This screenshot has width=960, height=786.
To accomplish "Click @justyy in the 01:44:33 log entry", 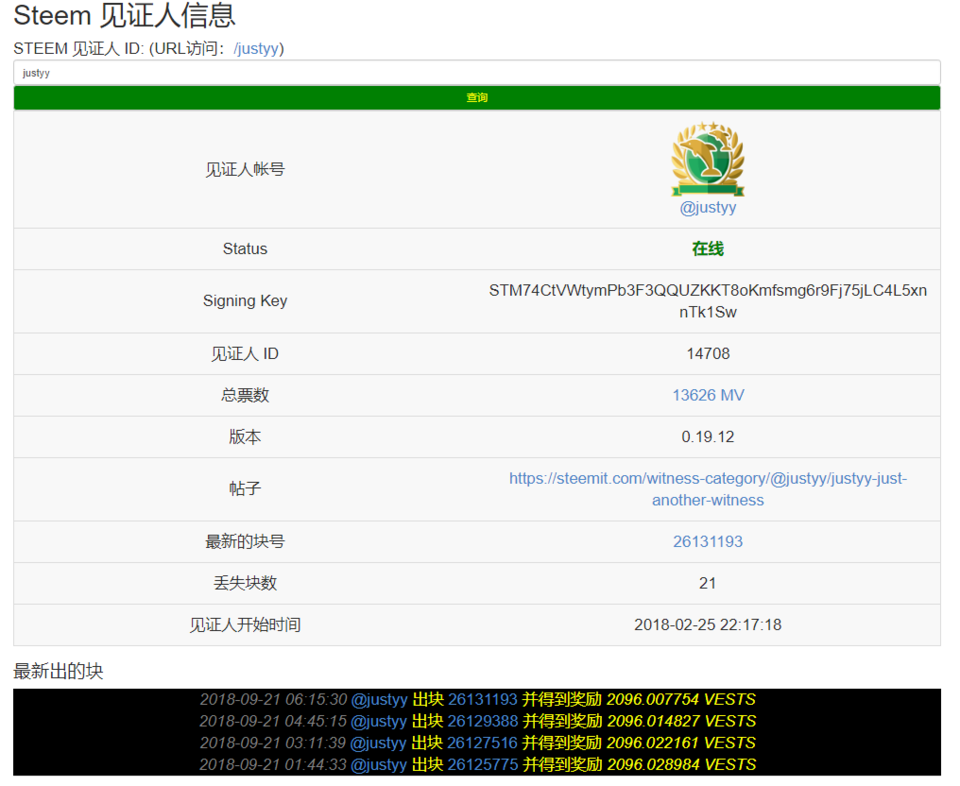I will tap(379, 765).
